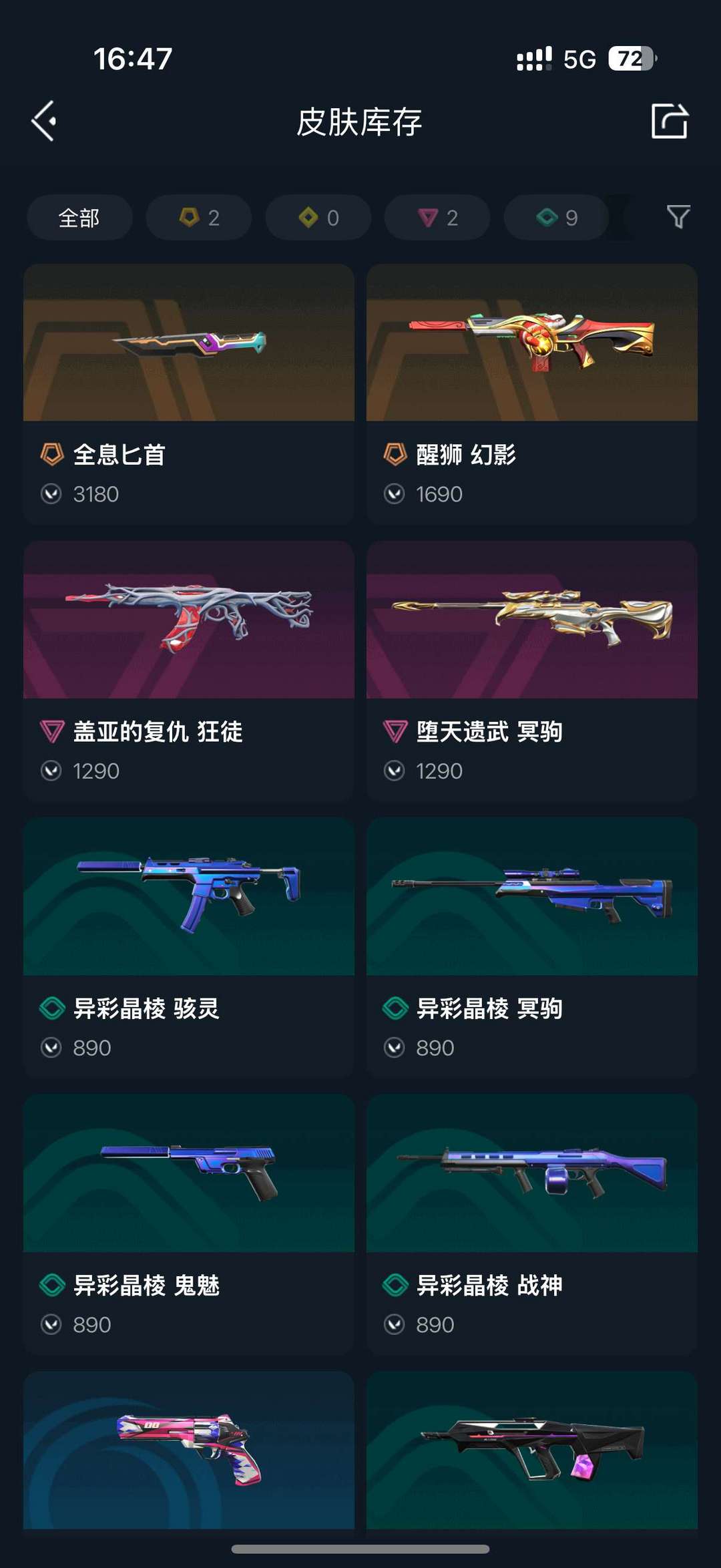This screenshot has width=721, height=1568.
Task: Tap the orange tier icon beside 醒狮 幻影
Action: pyautogui.click(x=395, y=455)
